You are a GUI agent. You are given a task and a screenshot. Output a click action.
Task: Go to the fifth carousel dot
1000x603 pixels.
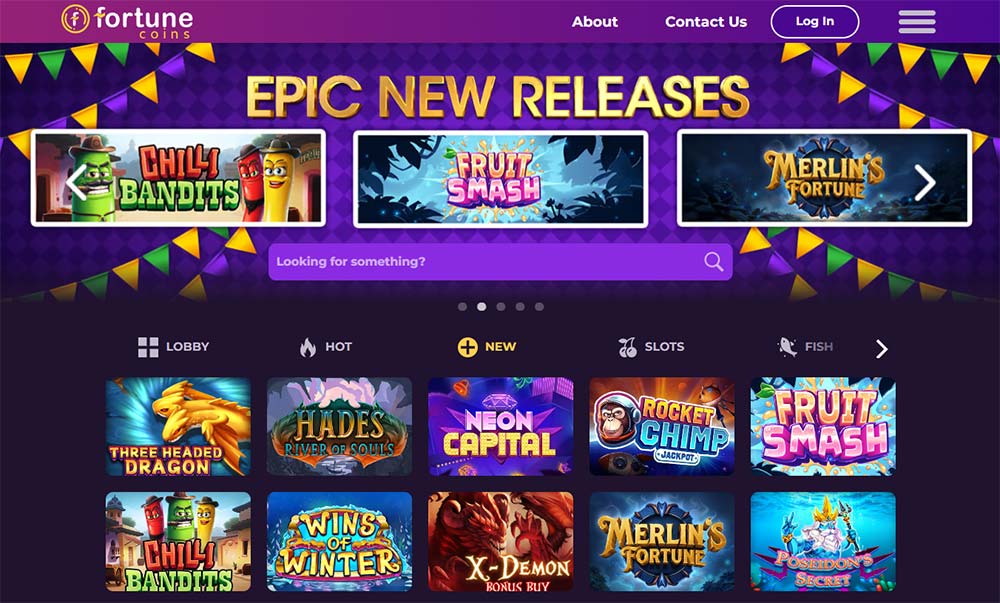(540, 307)
